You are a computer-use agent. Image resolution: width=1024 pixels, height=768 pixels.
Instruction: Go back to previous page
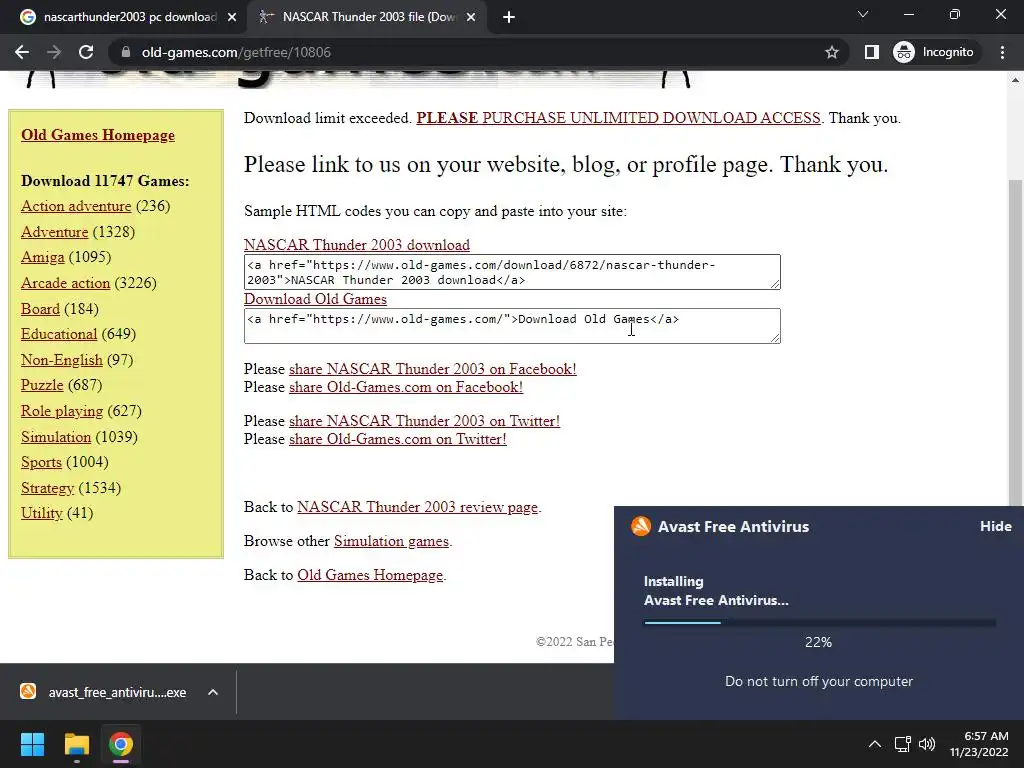[x=22, y=52]
